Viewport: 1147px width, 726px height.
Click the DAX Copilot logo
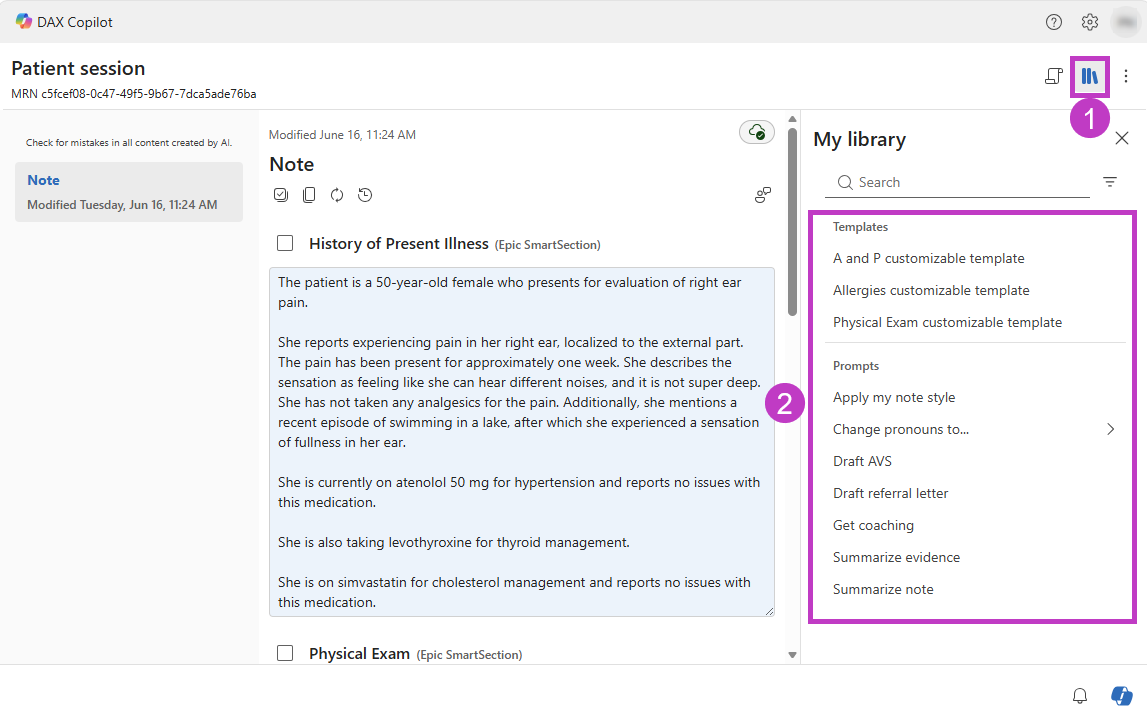(x=23, y=21)
